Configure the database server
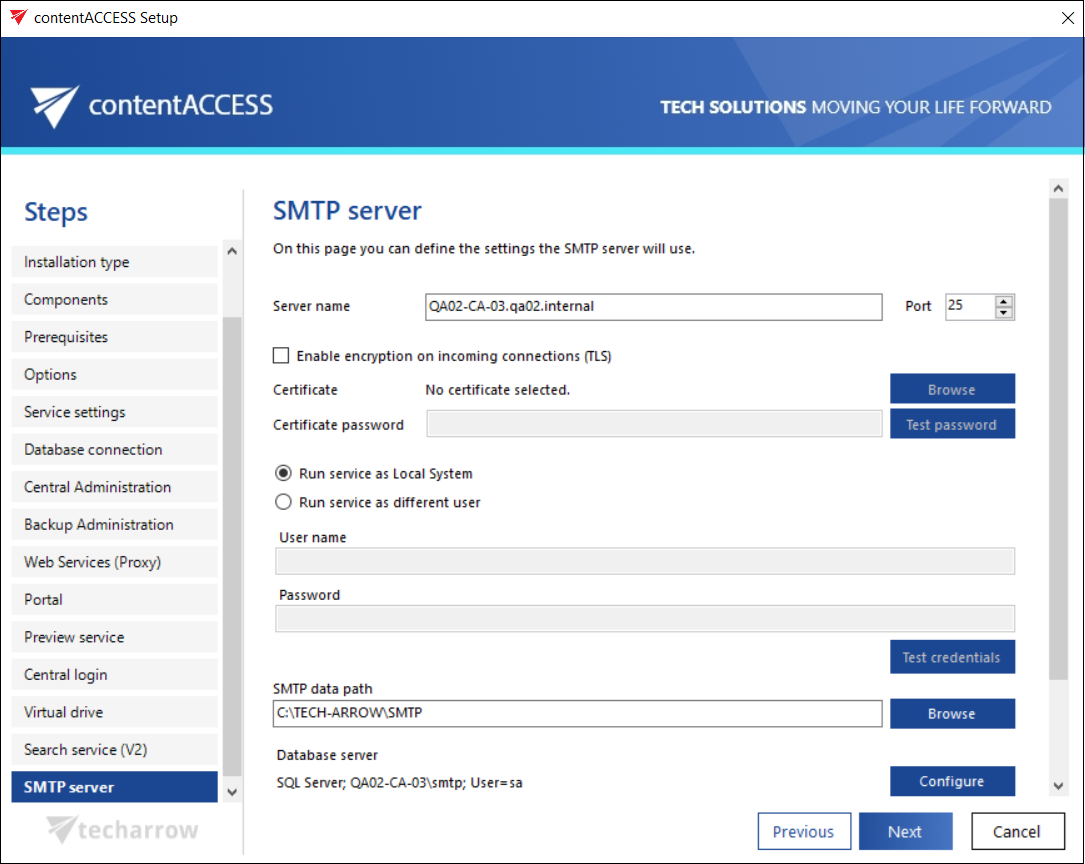Viewport: 1085px width, 864px height. pyautogui.click(x=952, y=782)
